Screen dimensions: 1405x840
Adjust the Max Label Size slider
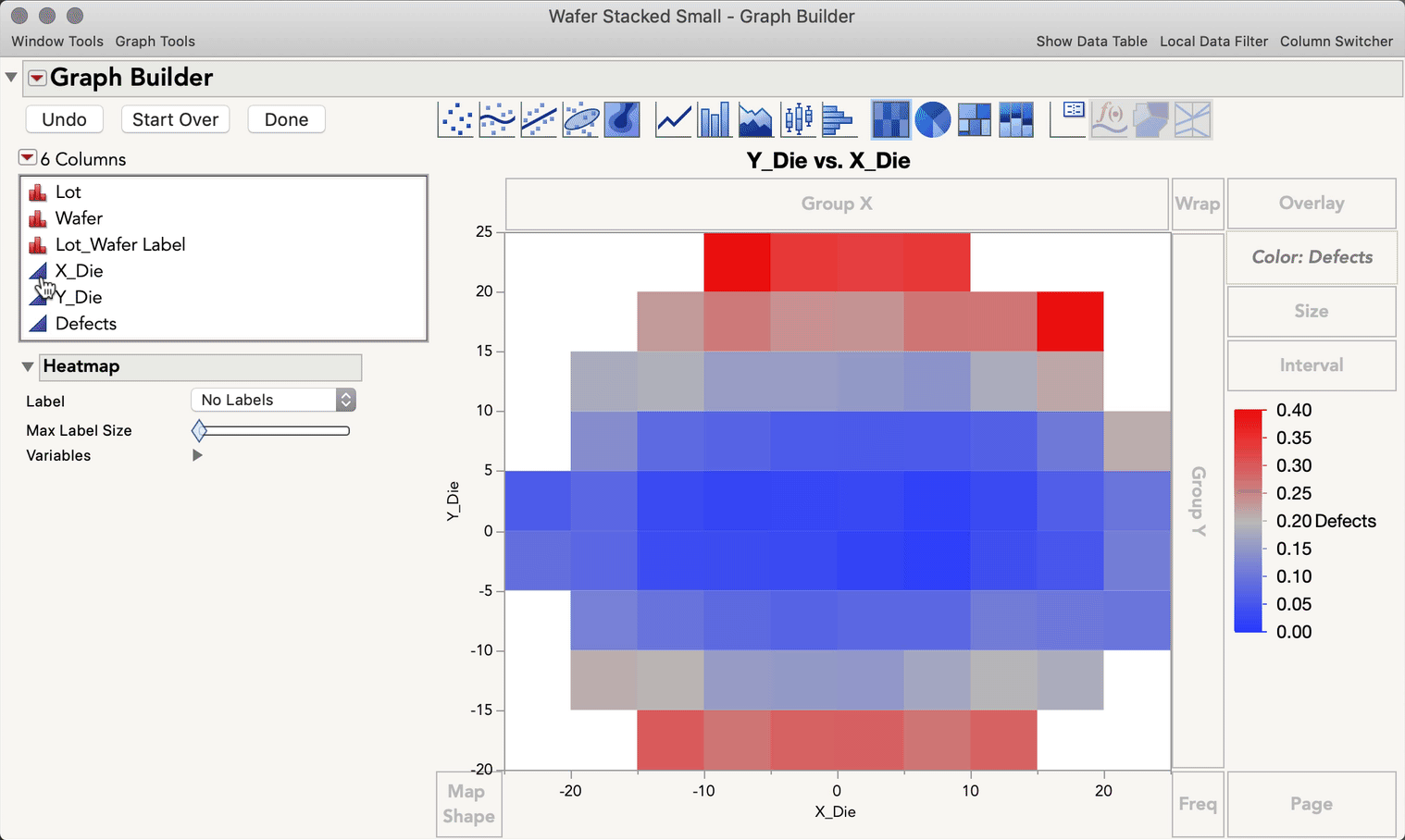[x=199, y=430]
